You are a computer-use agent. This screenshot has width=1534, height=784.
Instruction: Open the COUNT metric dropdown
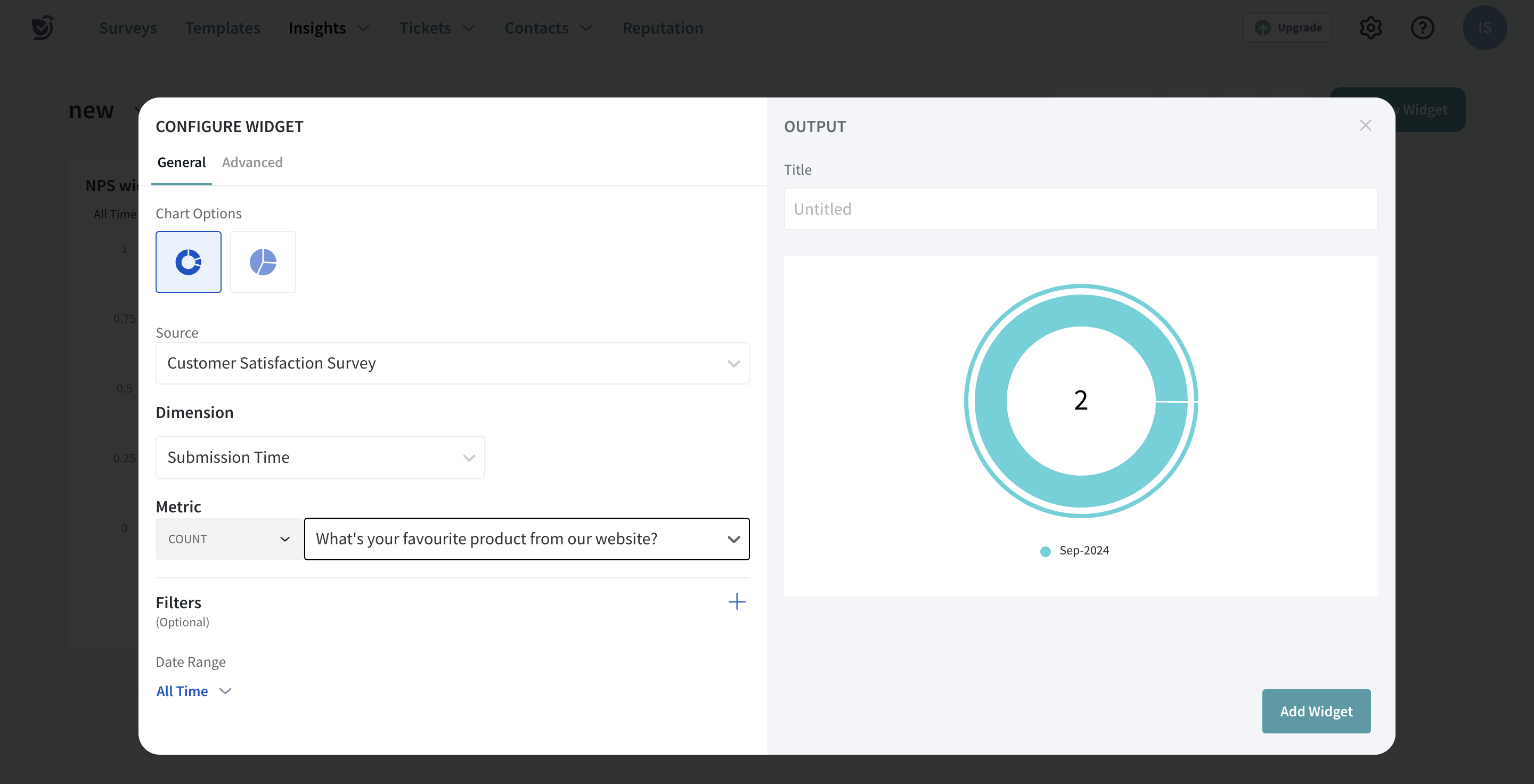click(229, 539)
